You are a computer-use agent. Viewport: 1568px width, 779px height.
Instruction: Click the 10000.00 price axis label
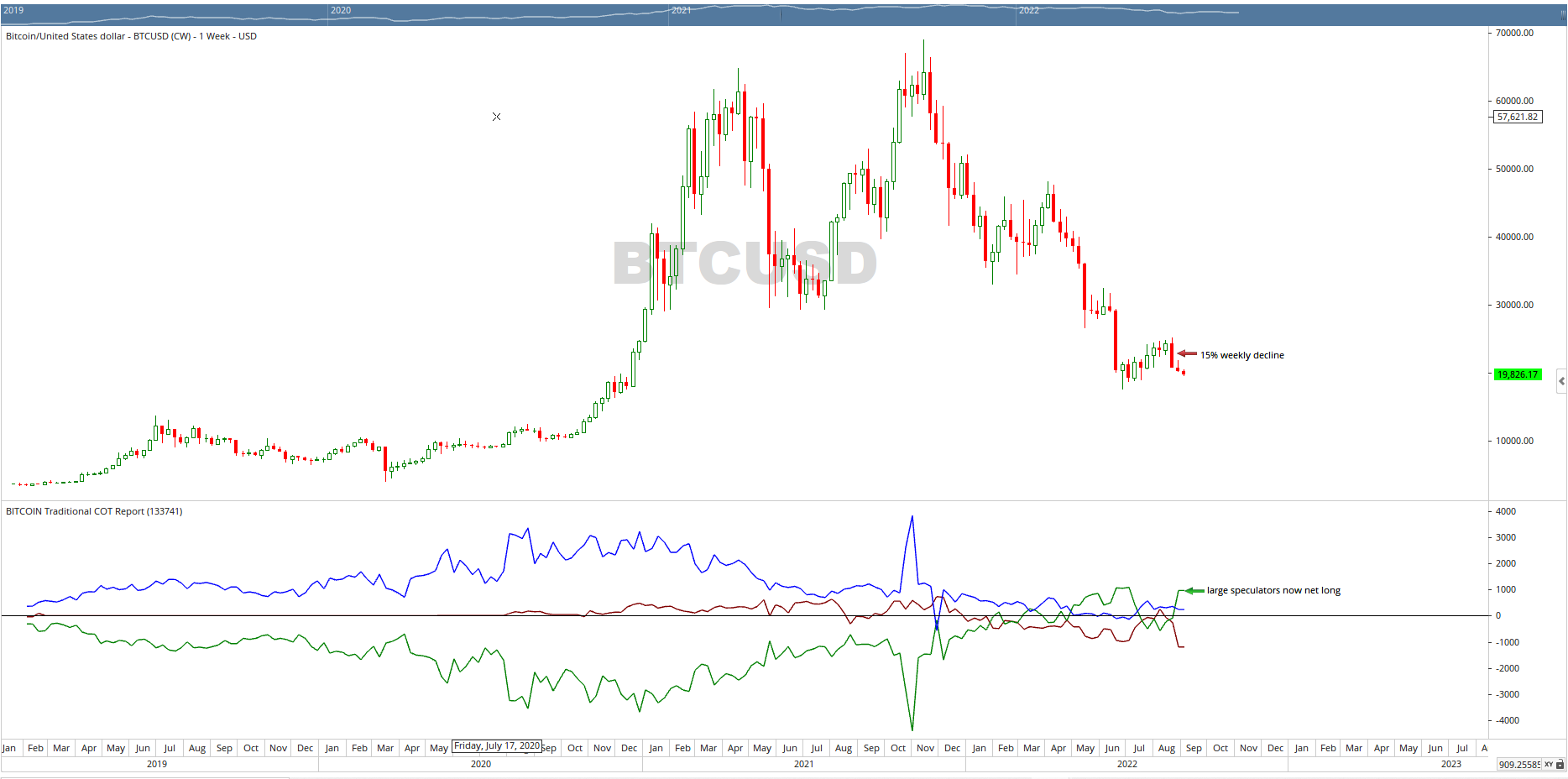click(x=1514, y=441)
